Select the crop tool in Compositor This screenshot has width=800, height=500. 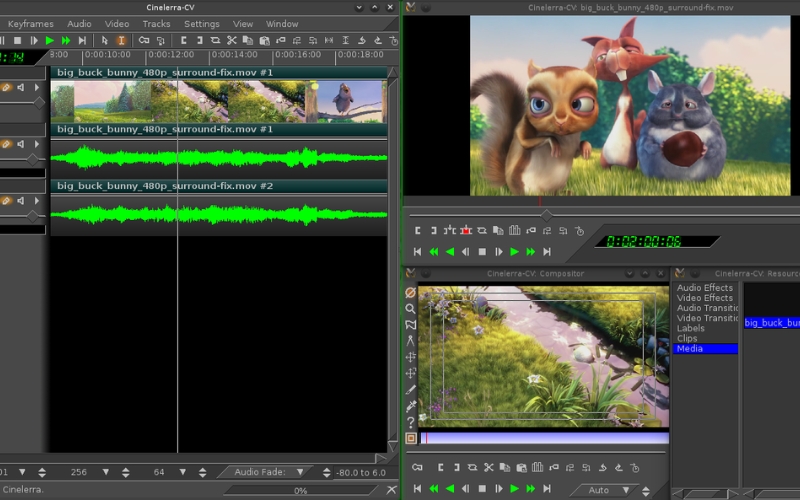pos(410,390)
